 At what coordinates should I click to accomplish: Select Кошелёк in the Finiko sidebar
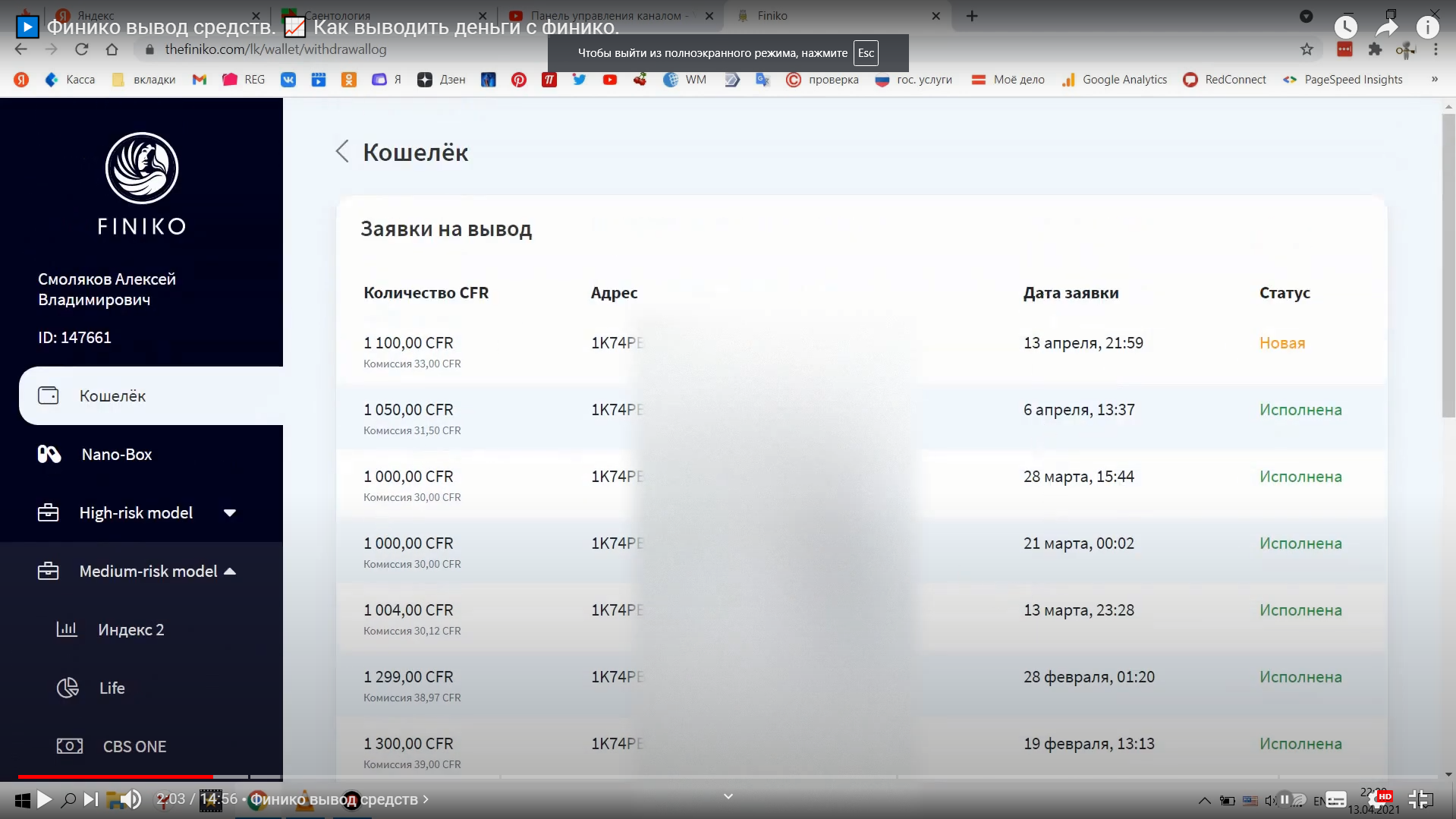pos(151,395)
